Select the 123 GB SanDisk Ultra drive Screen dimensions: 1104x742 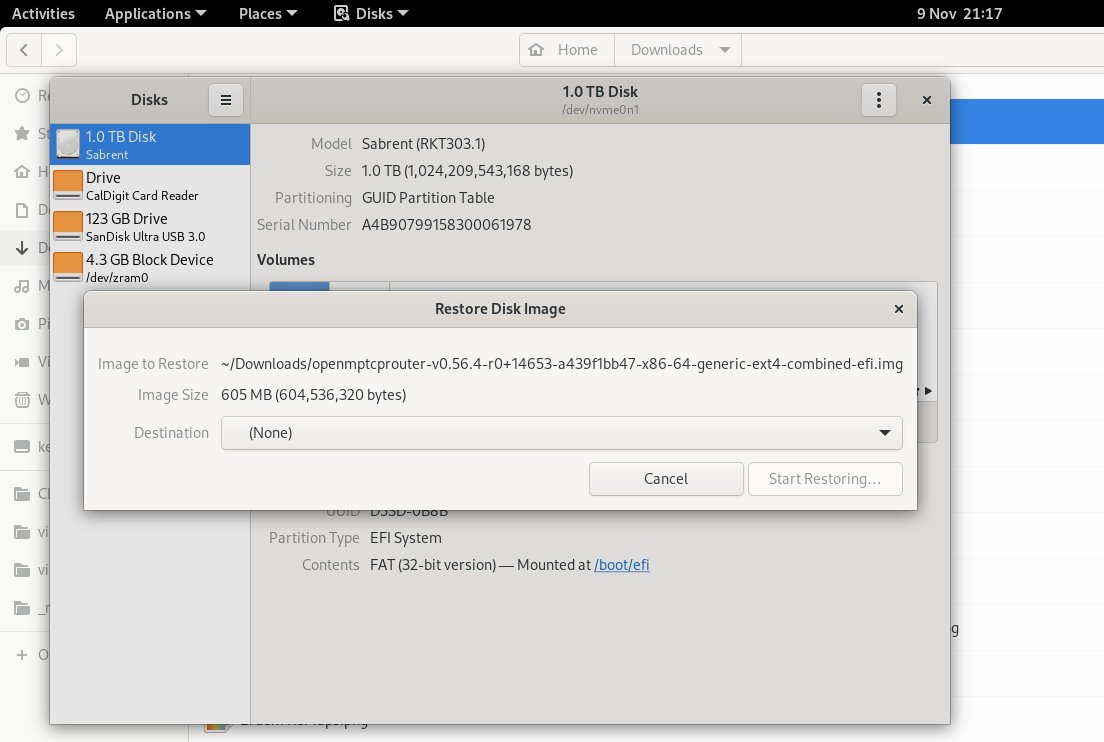click(x=150, y=227)
